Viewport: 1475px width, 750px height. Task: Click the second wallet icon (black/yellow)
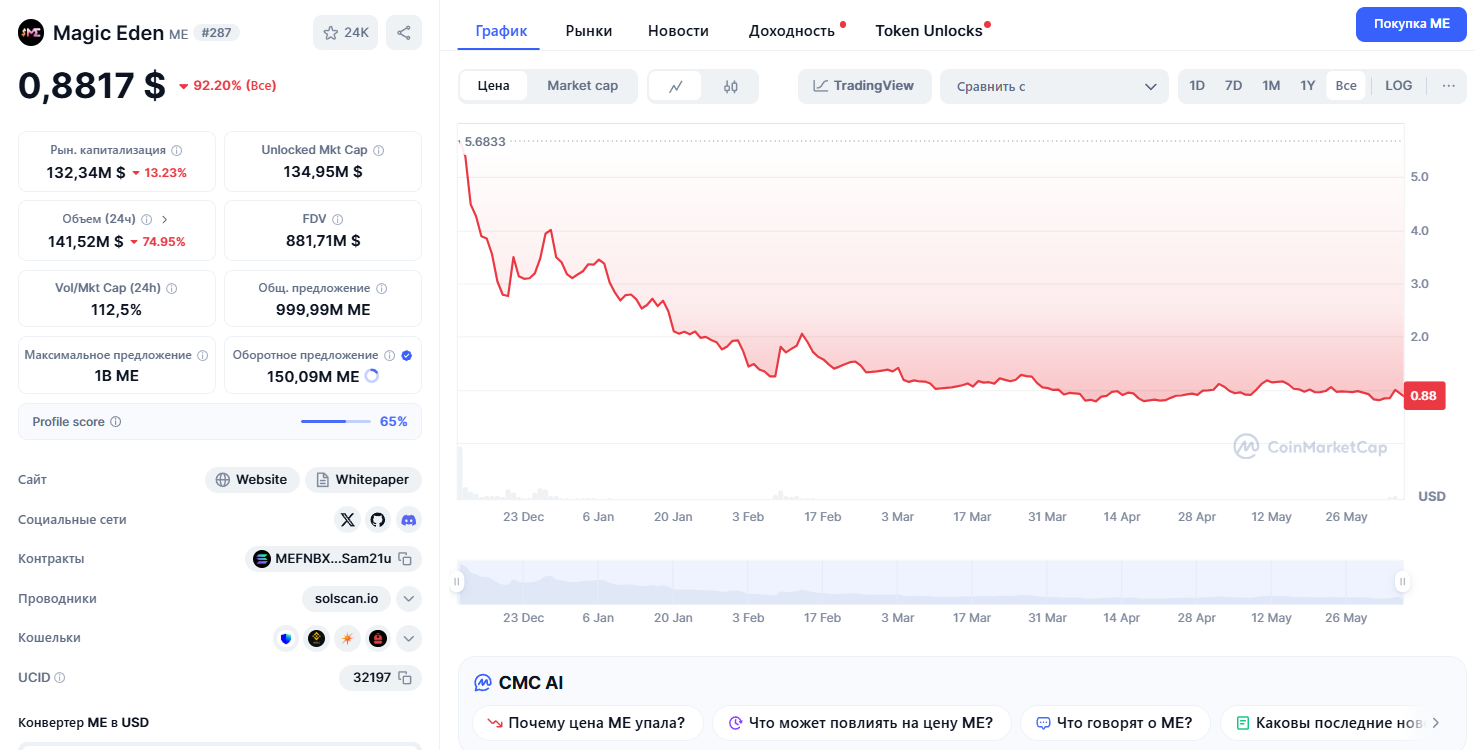coord(316,638)
